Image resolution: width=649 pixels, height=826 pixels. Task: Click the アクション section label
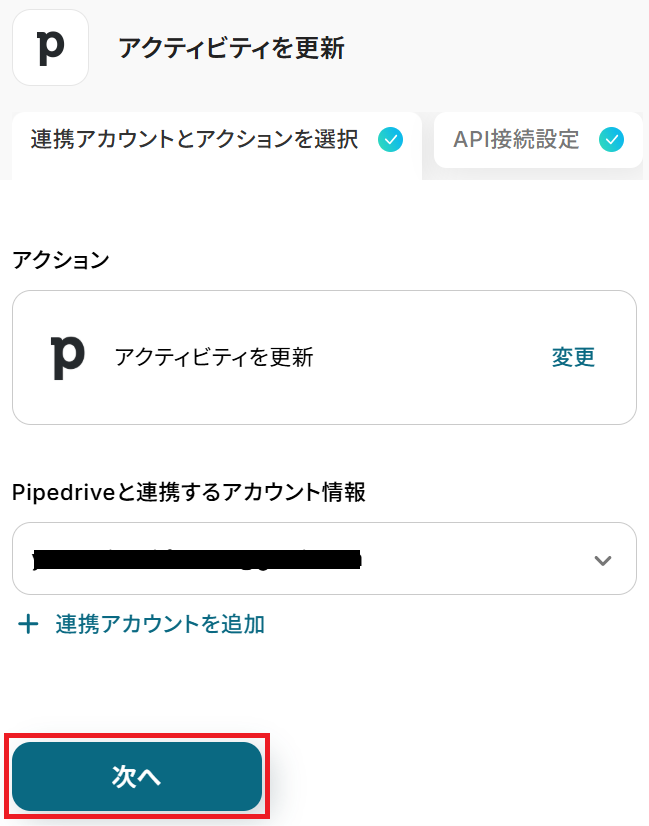tap(60, 260)
